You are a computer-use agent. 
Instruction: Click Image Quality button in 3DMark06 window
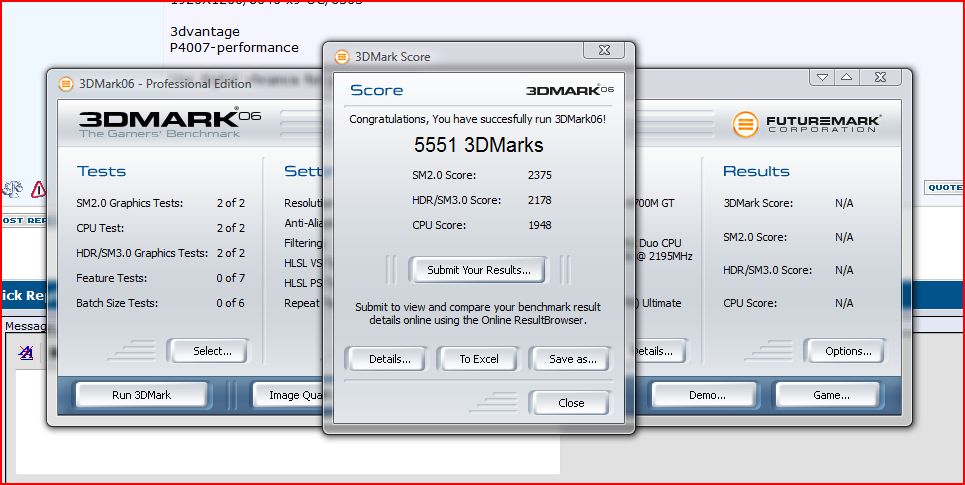288,395
